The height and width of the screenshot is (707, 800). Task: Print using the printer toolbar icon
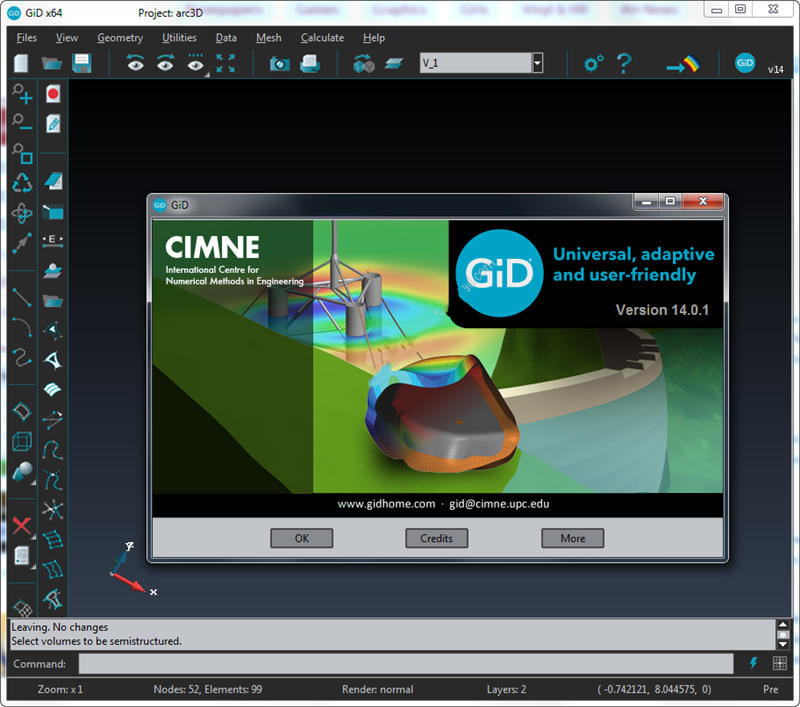310,64
